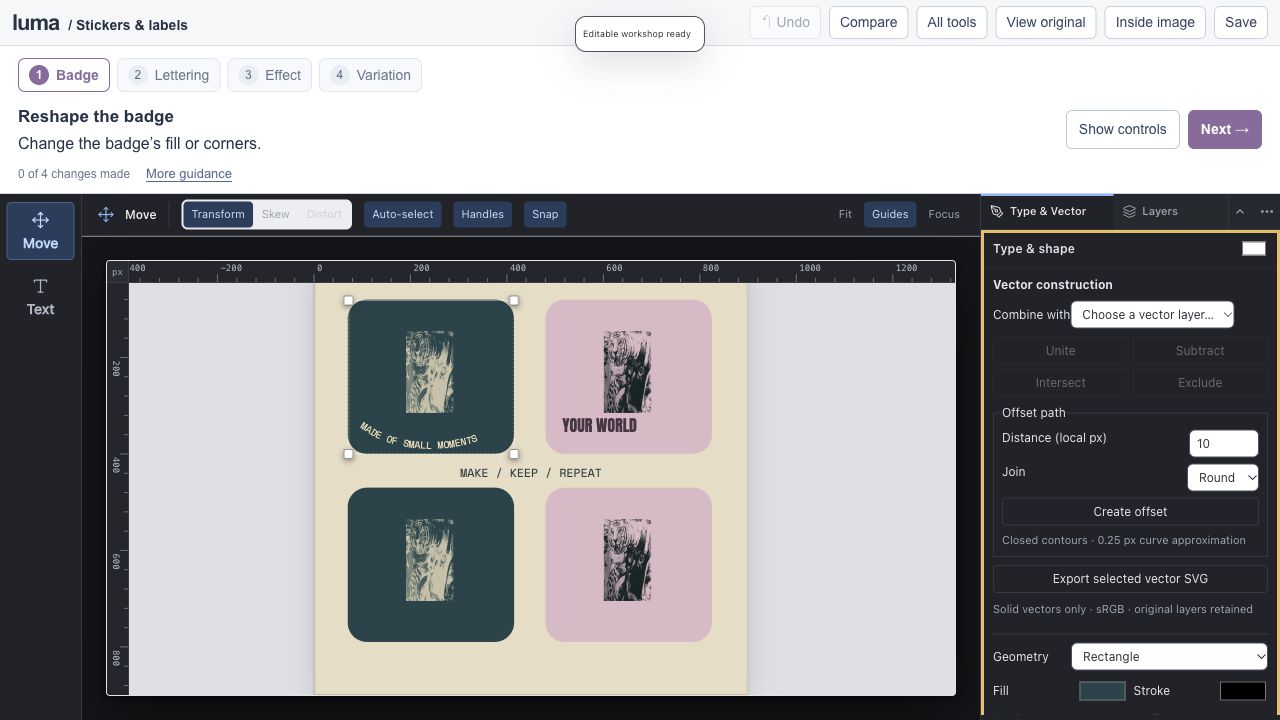This screenshot has width=1280, height=720.
Task: Click white swatch beside Type & shape
Action: point(1254,249)
